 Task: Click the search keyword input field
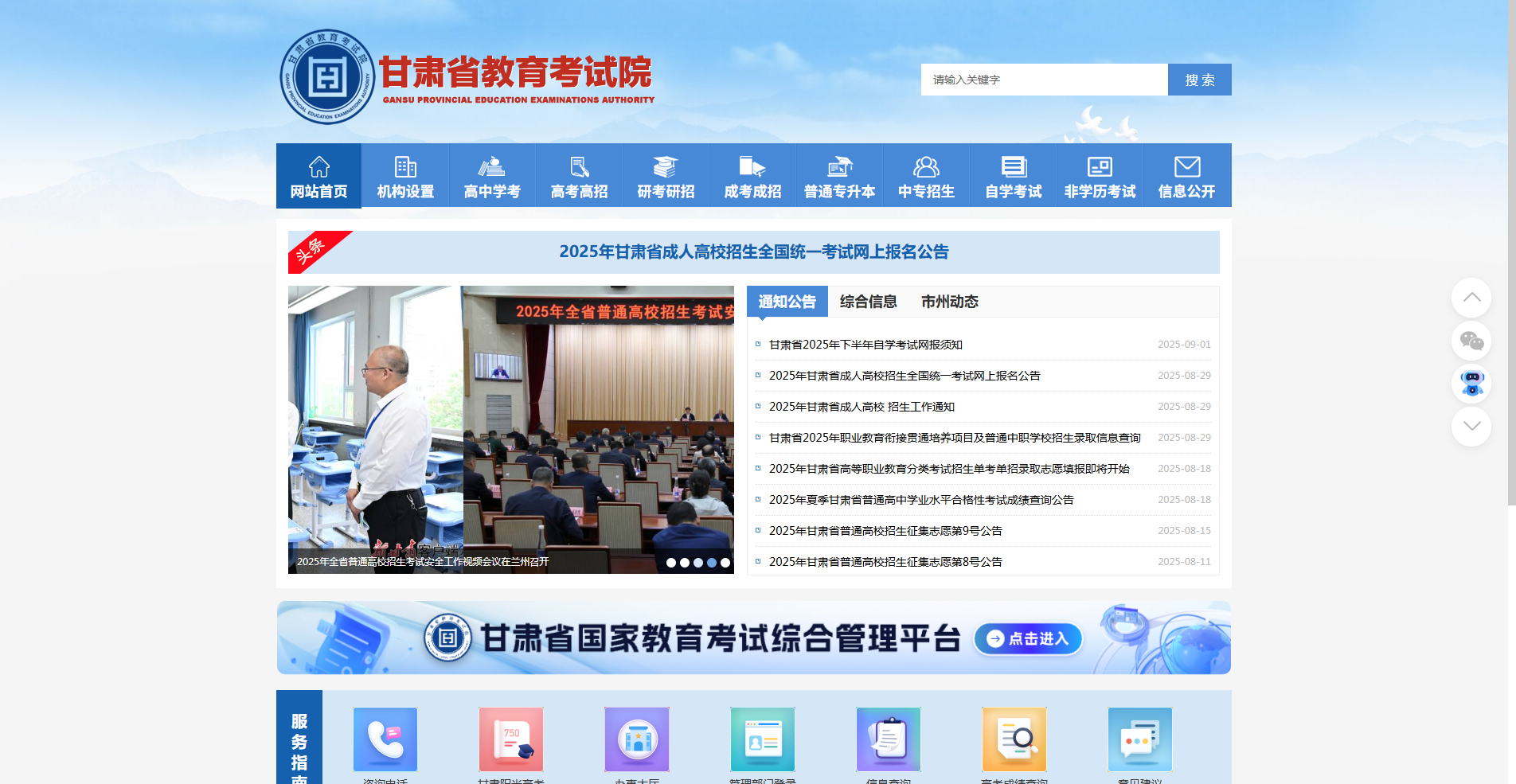[x=1043, y=79]
